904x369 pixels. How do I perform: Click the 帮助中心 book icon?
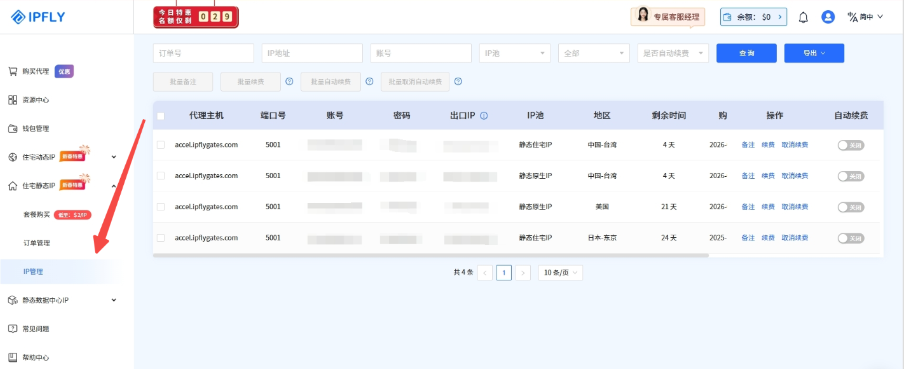[x=13, y=357]
